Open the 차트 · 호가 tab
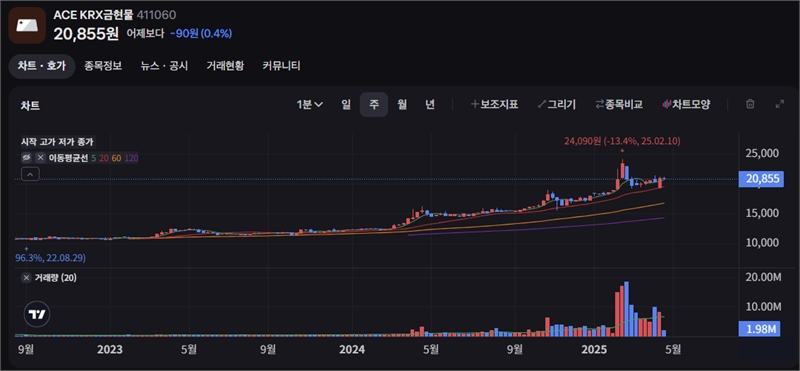The image size is (800, 371). click(x=42, y=66)
